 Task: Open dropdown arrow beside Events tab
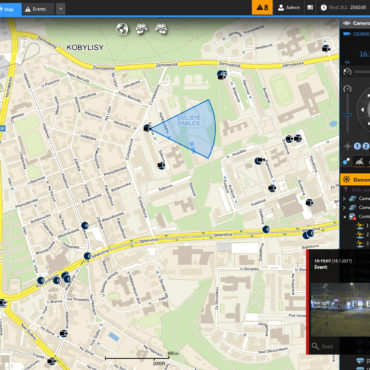click(60, 9)
